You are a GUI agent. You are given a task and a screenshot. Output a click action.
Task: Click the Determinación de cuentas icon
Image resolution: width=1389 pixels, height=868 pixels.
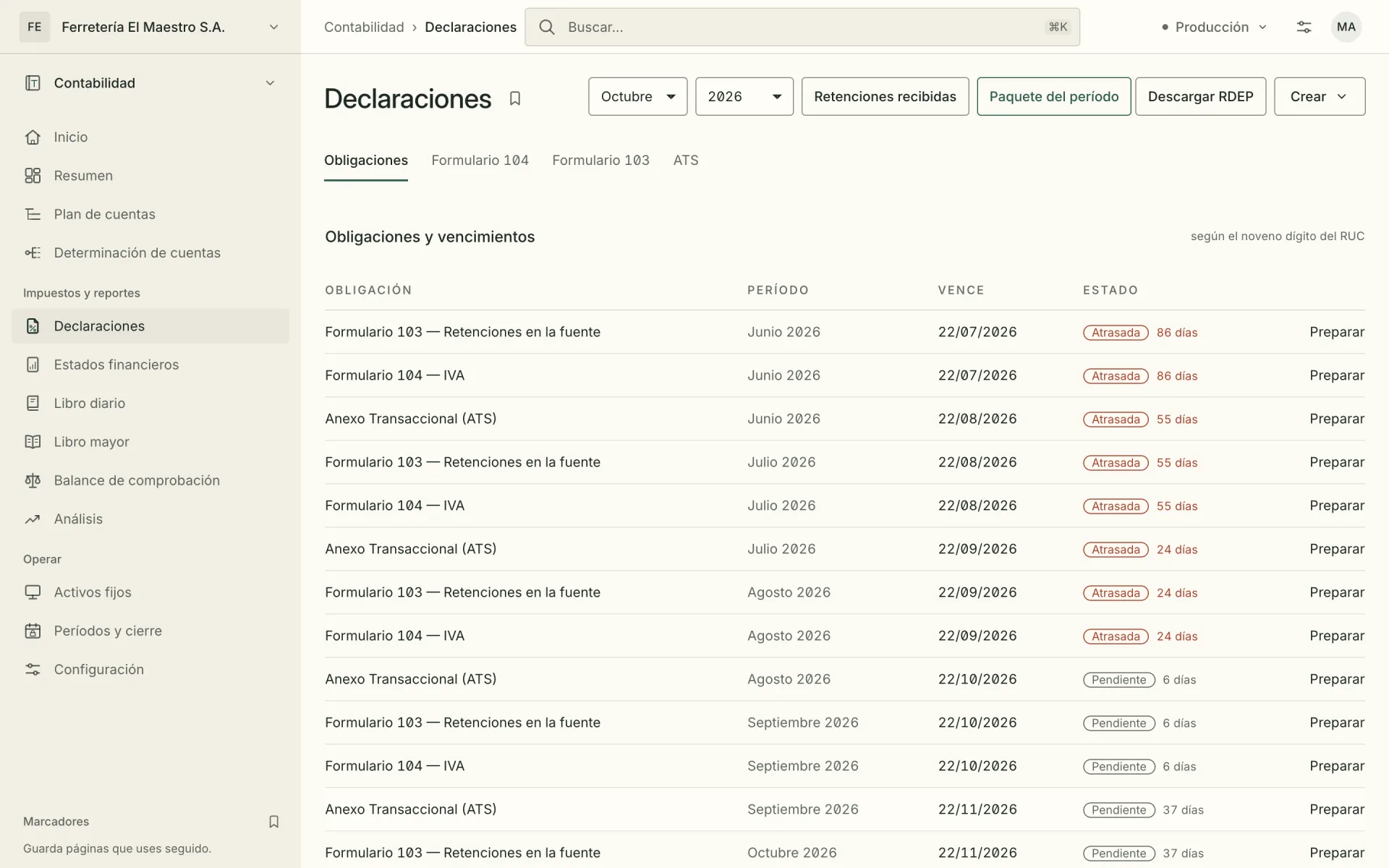coord(33,252)
